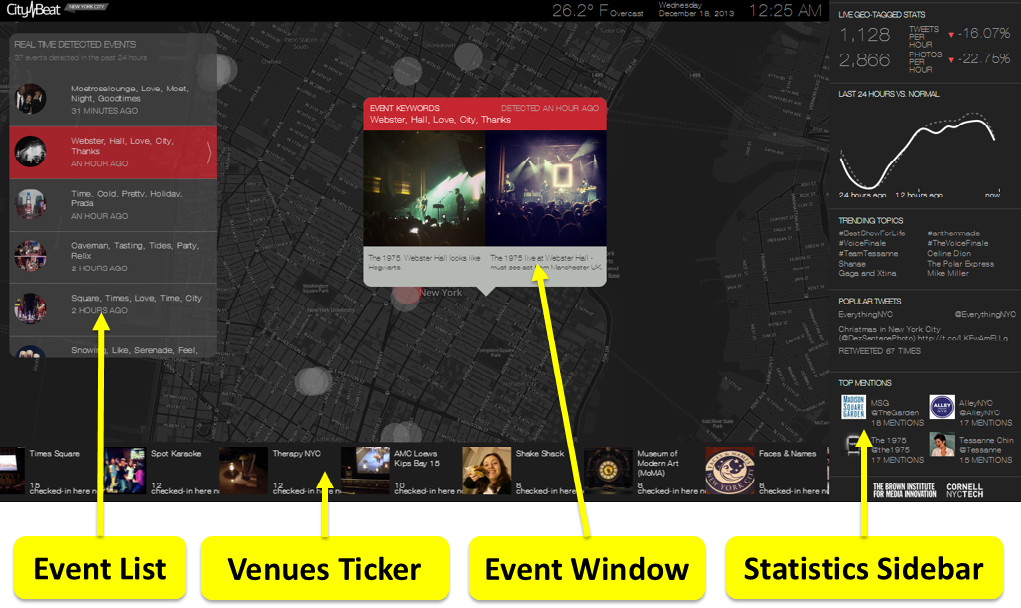Open the Caveman, Tasting, Tides event row
This screenshot has width=1021, height=608.
click(113, 257)
